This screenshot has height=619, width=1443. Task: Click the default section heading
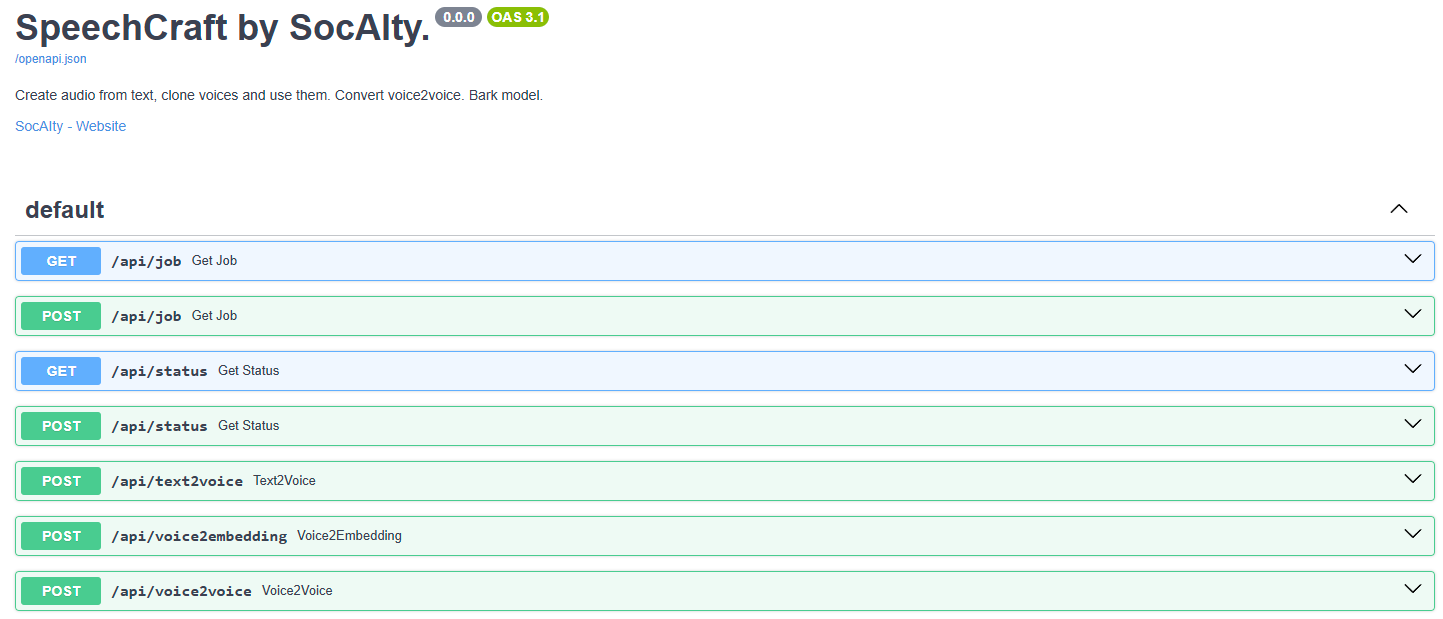(x=65, y=210)
